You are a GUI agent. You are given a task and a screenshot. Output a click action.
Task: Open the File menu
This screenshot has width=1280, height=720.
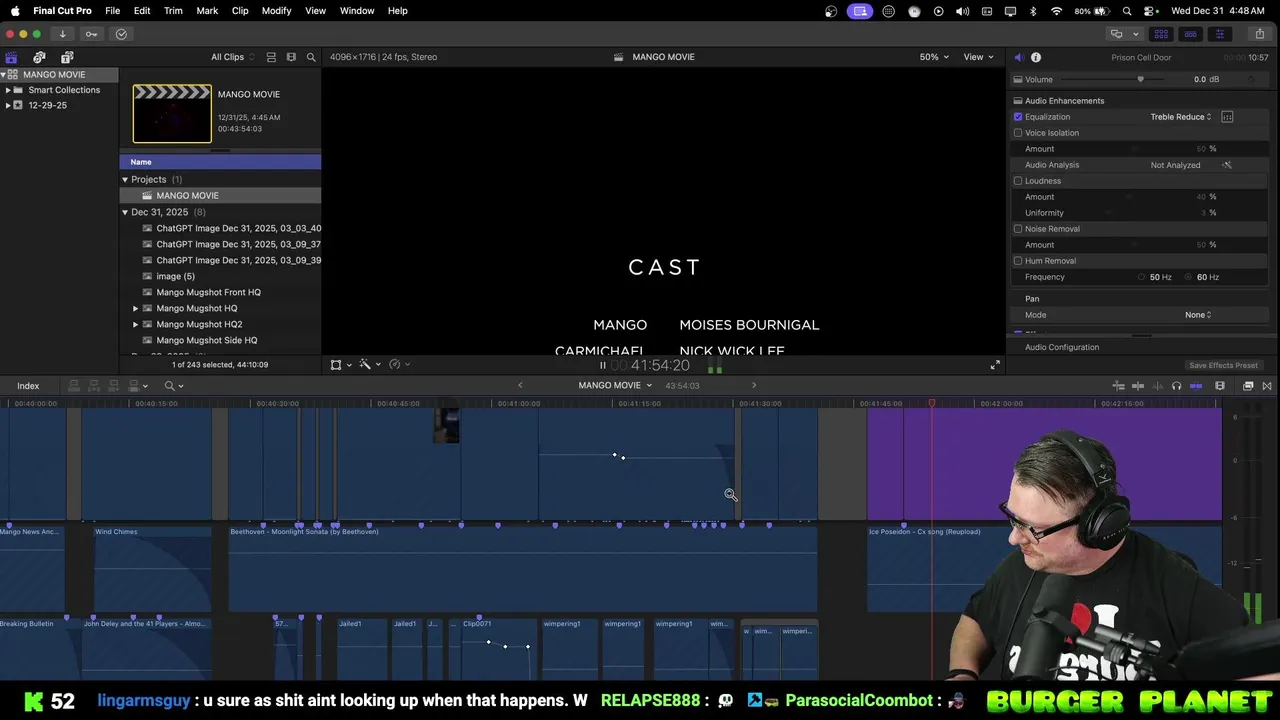[113, 11]
